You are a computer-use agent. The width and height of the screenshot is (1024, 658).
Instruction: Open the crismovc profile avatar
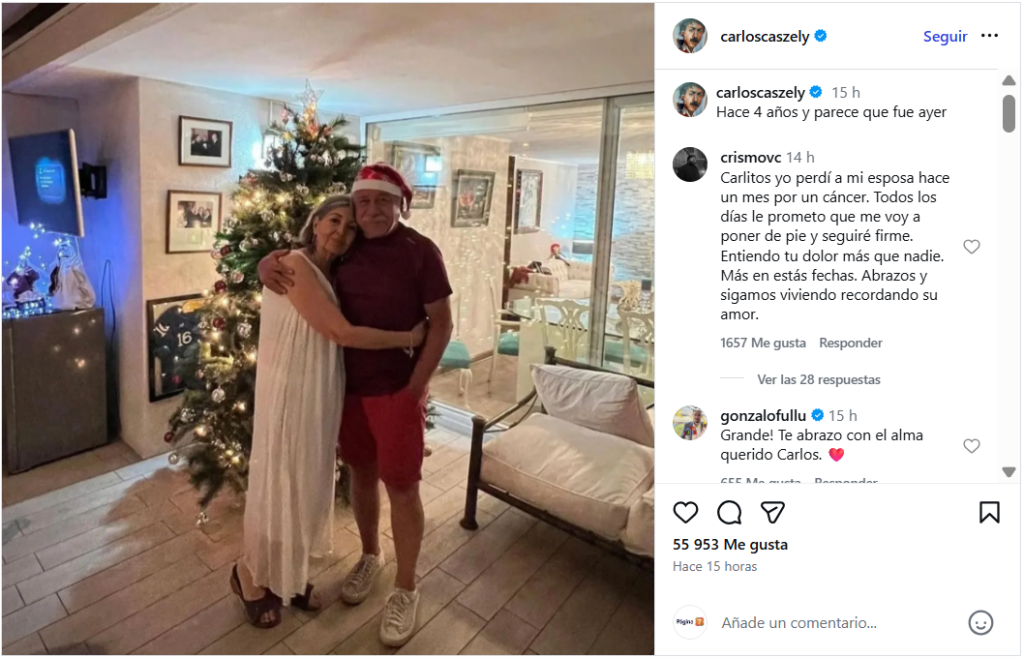pos(690,164)
